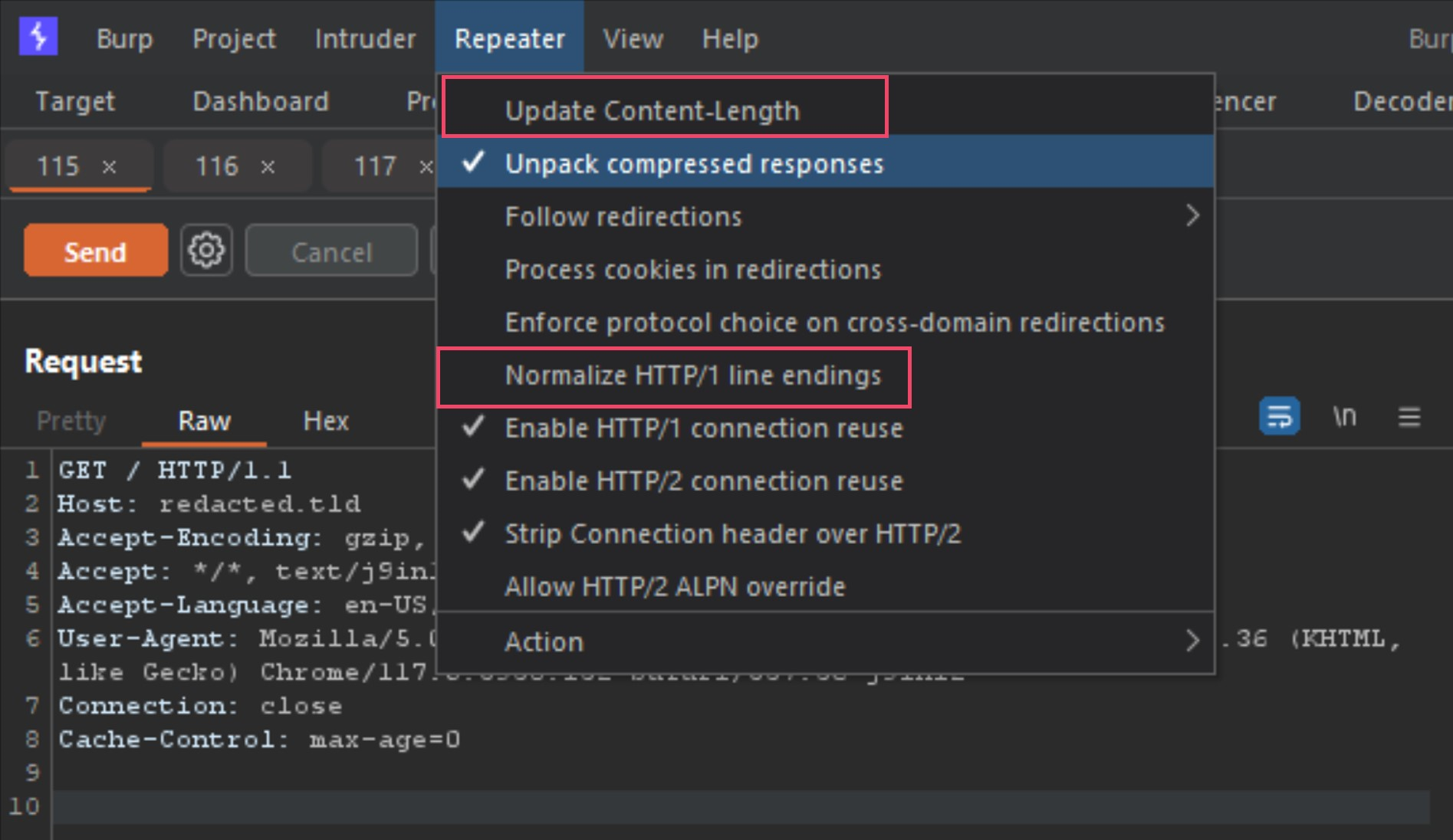Click the Cancel button
This screenshot has width=1453, height=840.
[x=331, y=251]
